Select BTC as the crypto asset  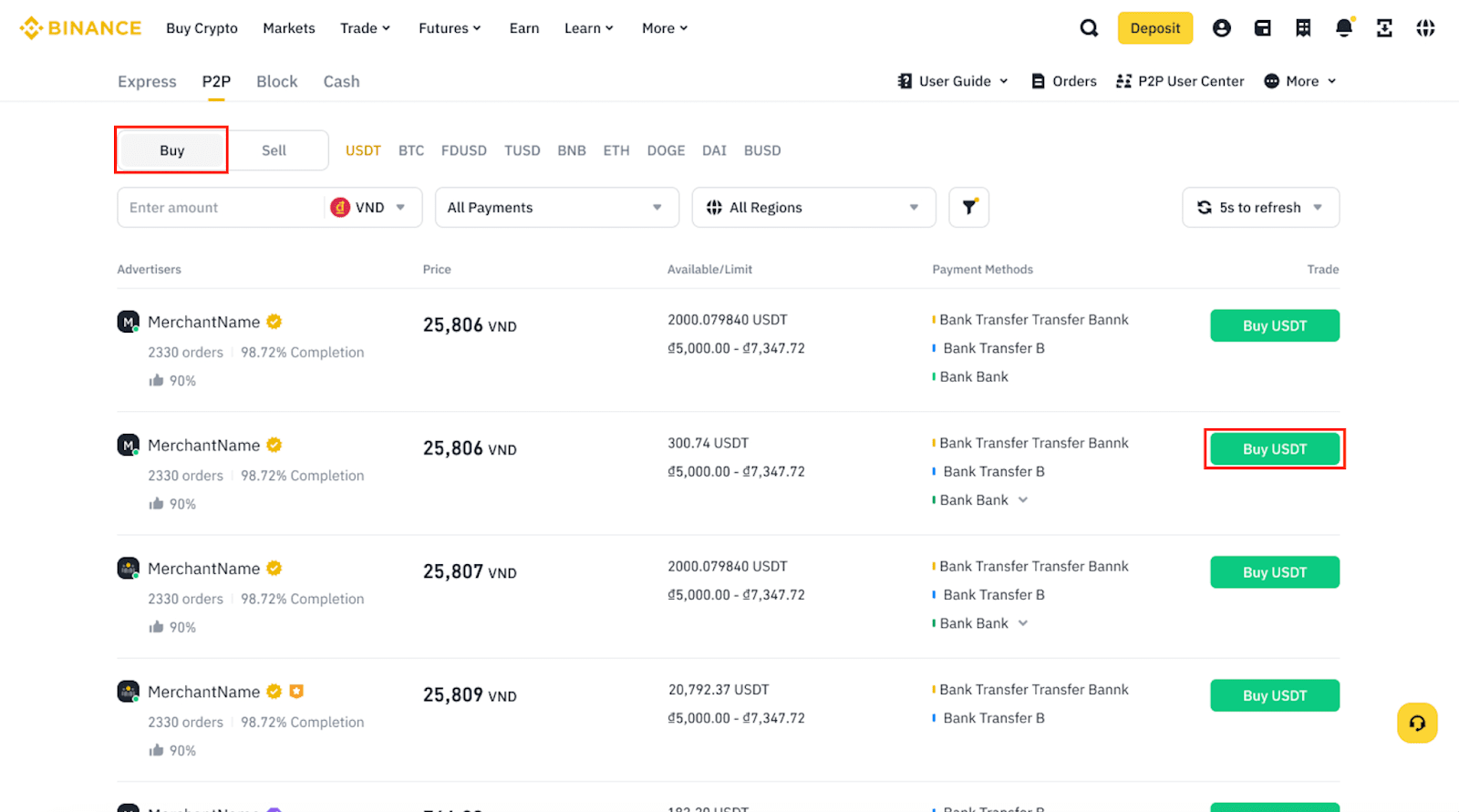[x=411, y=150]
